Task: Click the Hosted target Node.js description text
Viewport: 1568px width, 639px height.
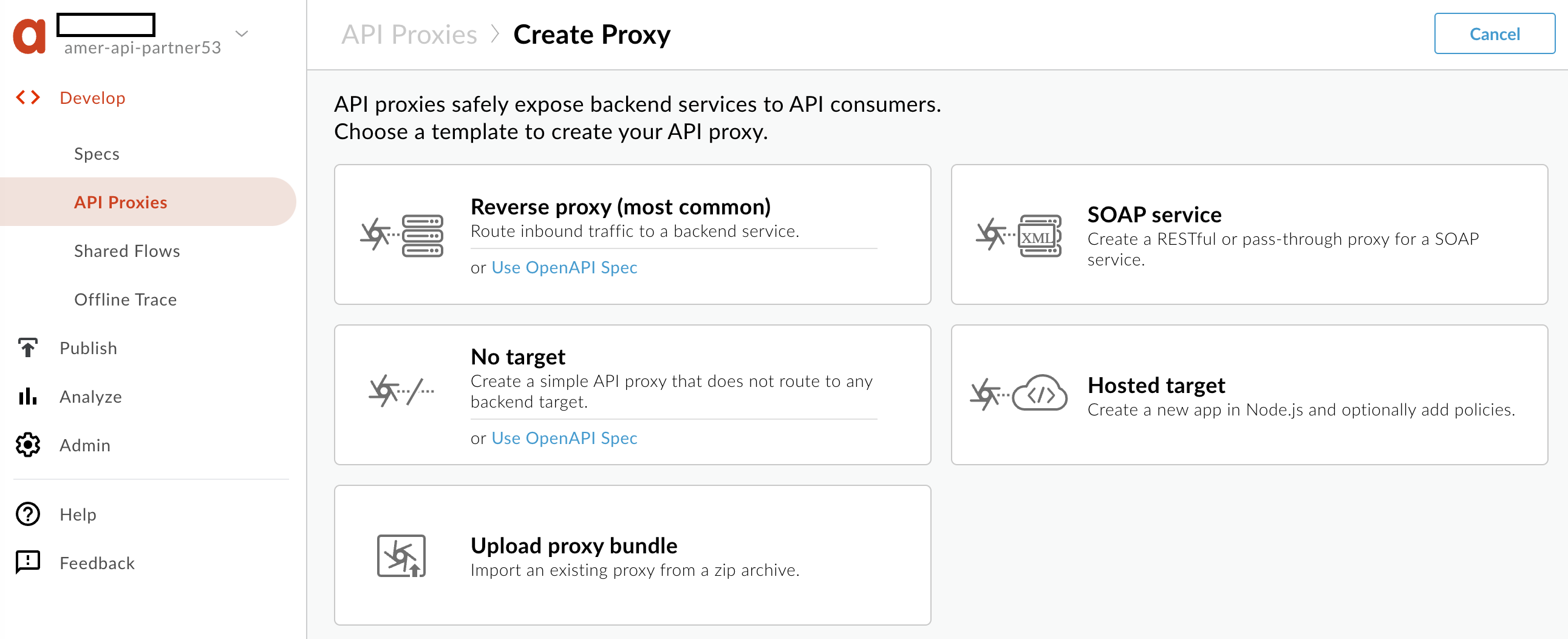Action: coord(1301,409)
